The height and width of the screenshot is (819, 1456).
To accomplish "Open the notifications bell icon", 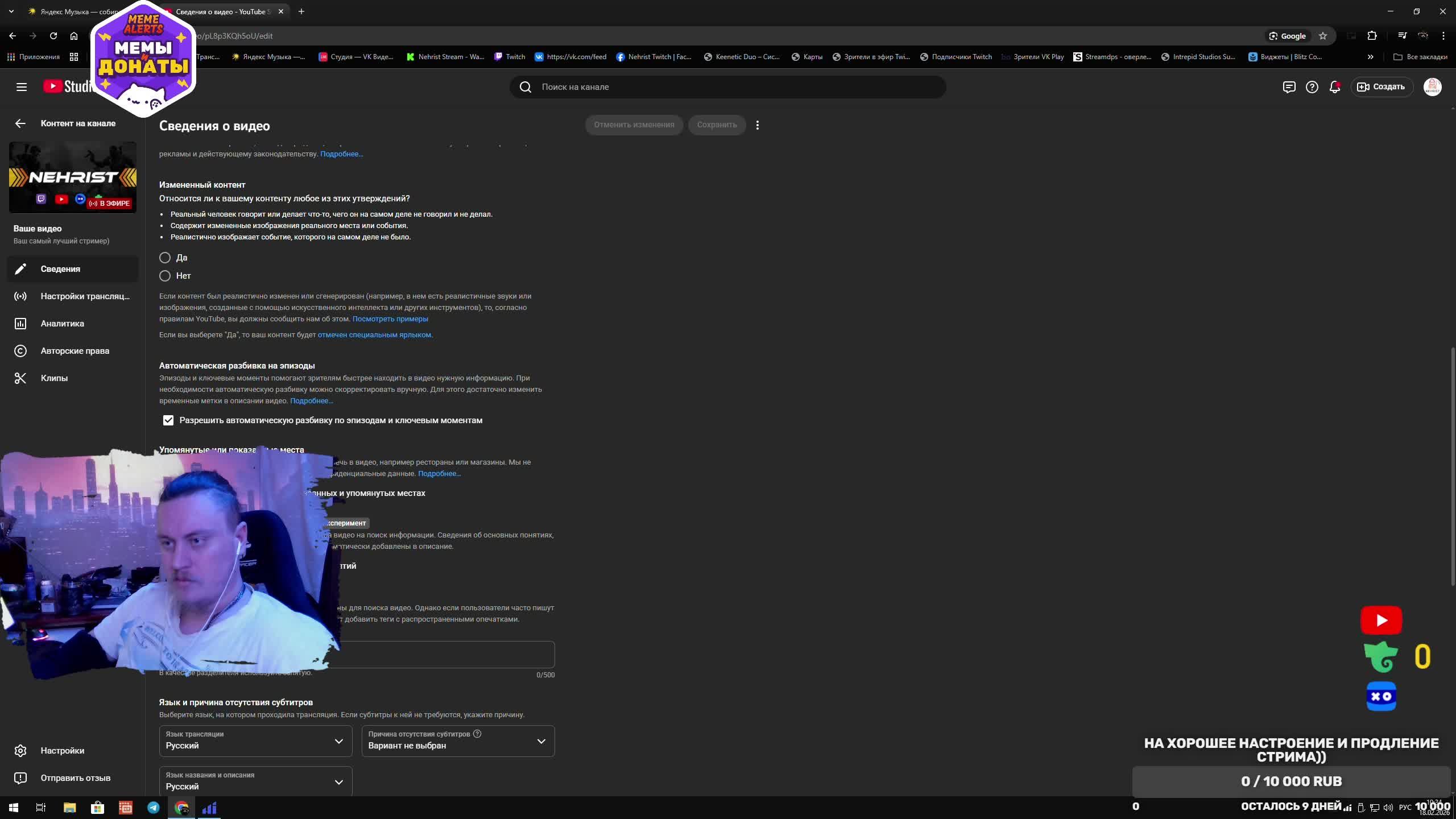I will click(1334, 87).
